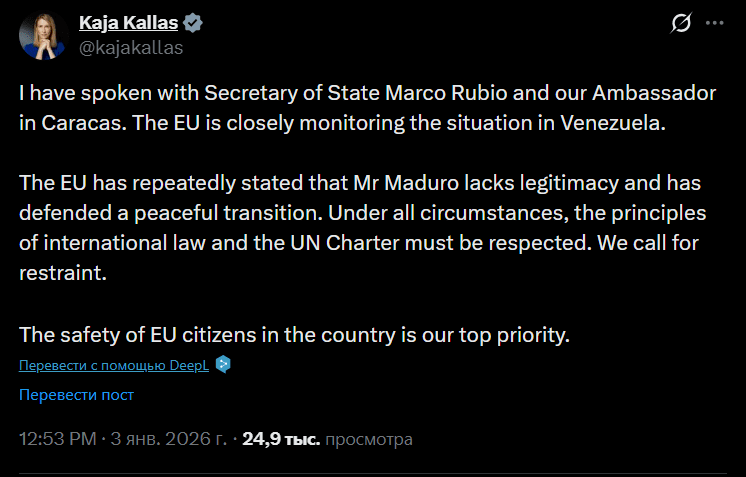Viewport: 746px width, 477px height.
Task: Click Kaja Kallas's profile avatar
Action: (x=40, y=35)
